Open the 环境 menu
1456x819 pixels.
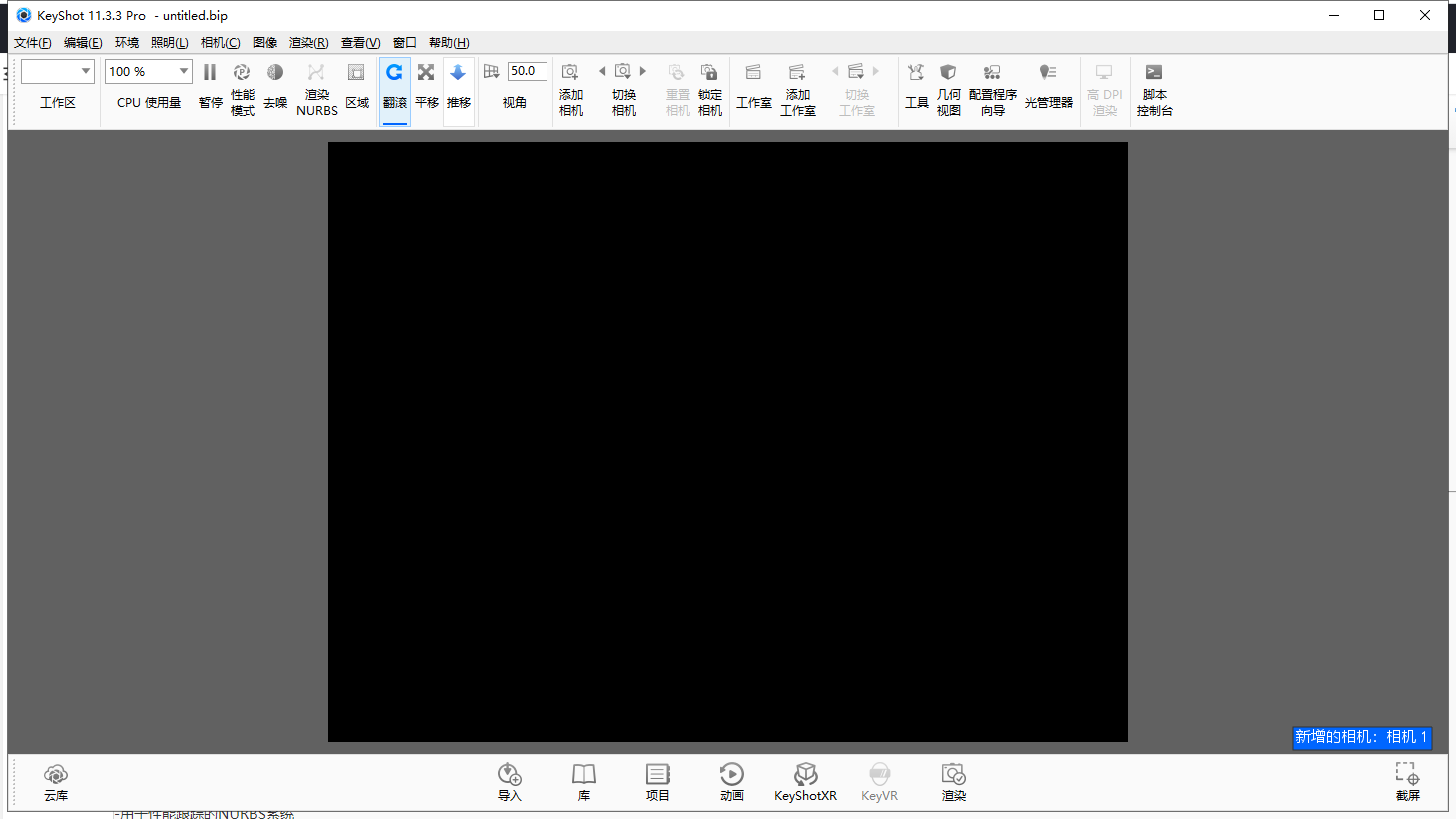tap(127, 43)
